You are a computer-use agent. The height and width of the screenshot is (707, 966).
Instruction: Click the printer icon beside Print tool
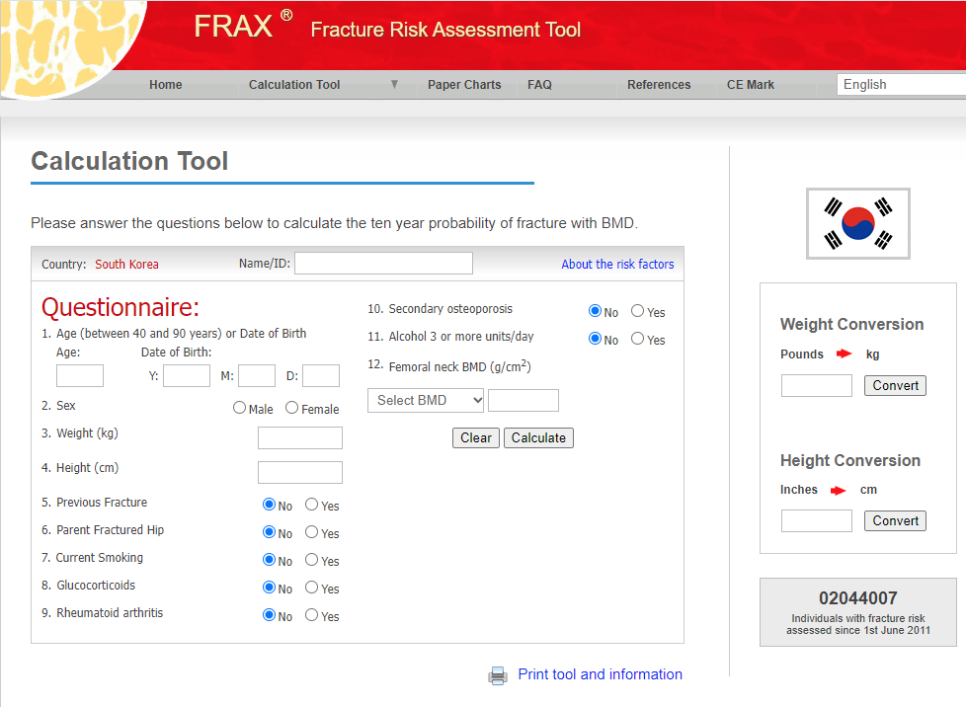coord(498,676)
